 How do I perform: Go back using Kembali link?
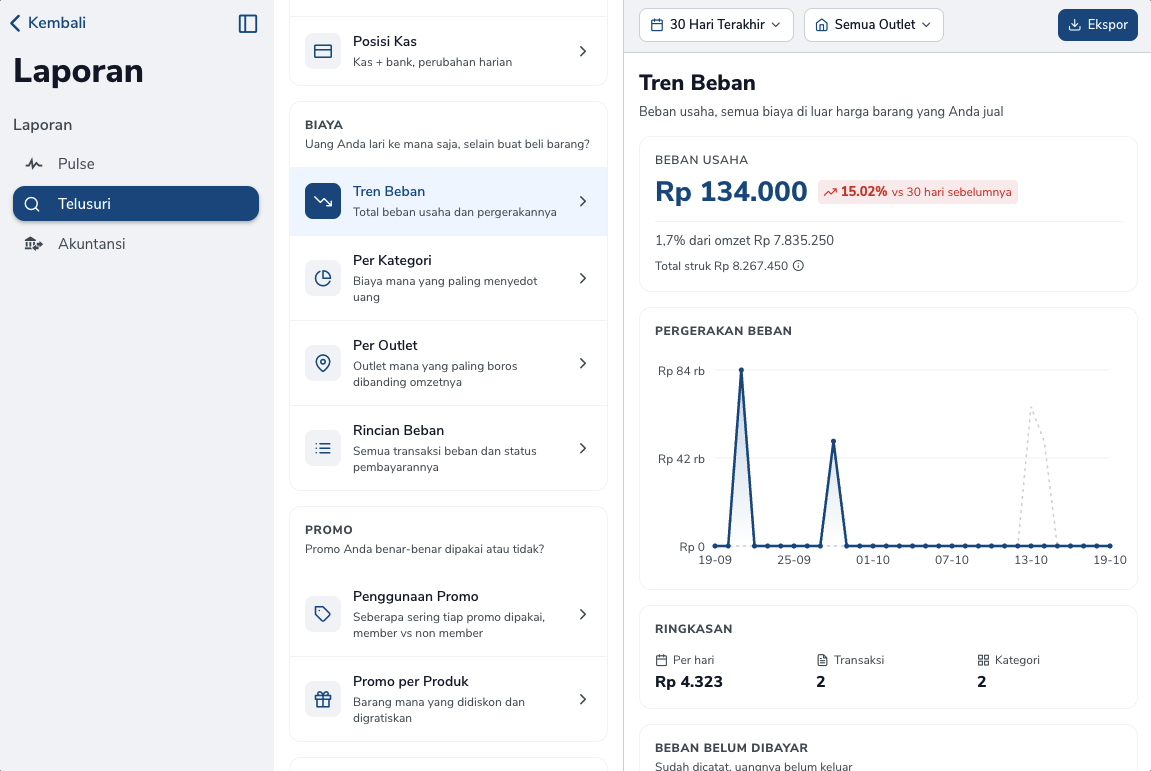tap(48, 23)
